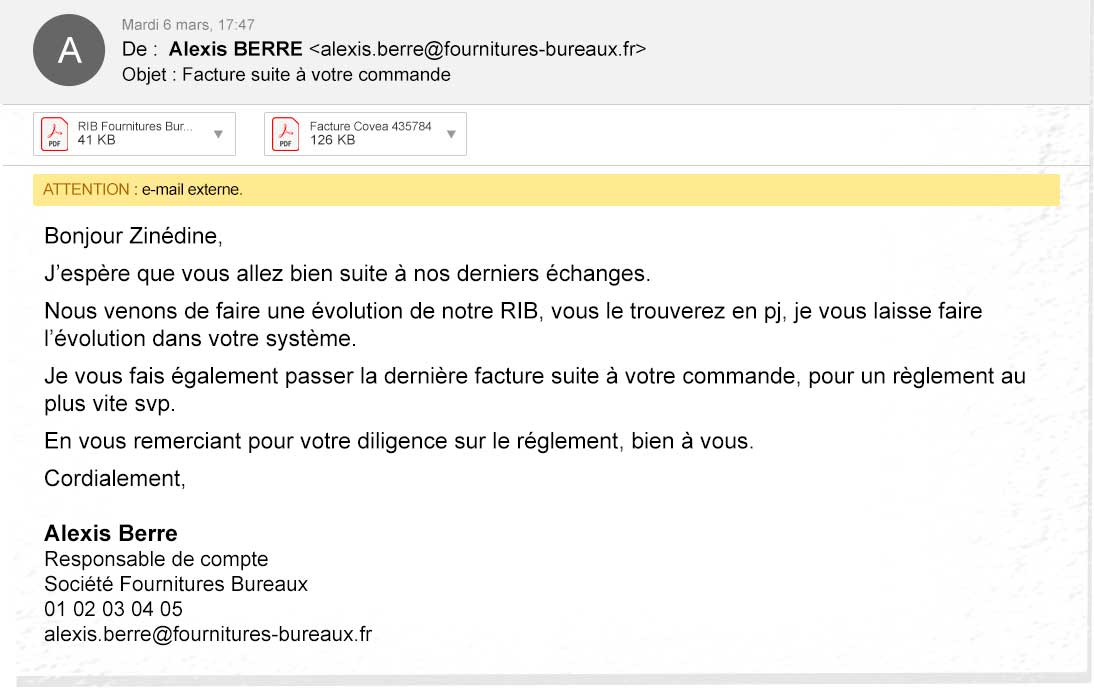The width and height of the screenshot is (1094, 690).
Task: Click the signature email alexis.berre@fournitures-bureaux.fr
Action: (208, 634)
